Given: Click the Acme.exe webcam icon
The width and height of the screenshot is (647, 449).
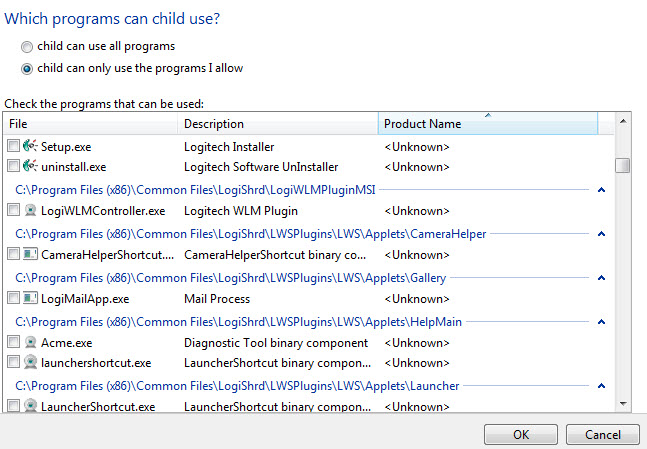Looking at the screenshot, I should pos(30,342).
